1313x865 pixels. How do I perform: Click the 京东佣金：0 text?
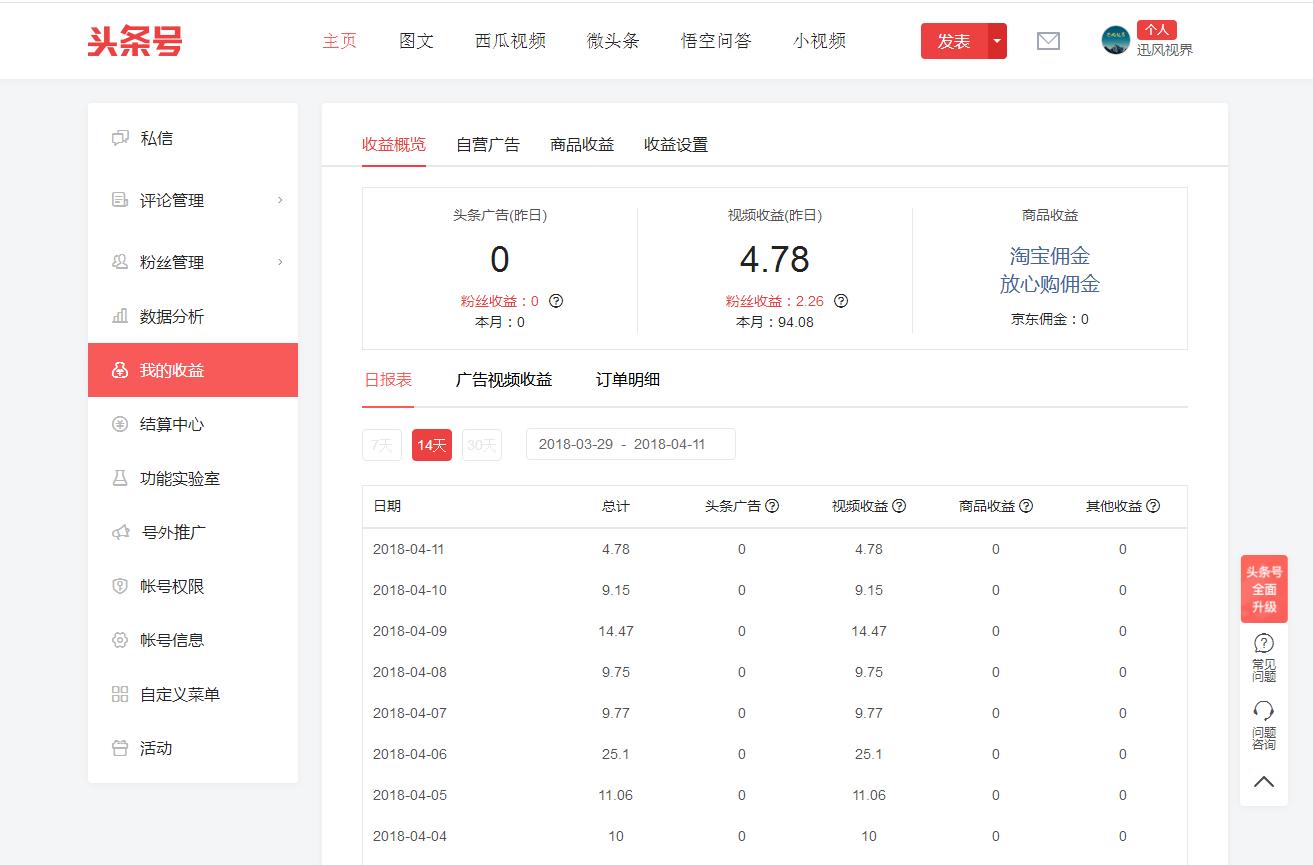pos(1050,320)
